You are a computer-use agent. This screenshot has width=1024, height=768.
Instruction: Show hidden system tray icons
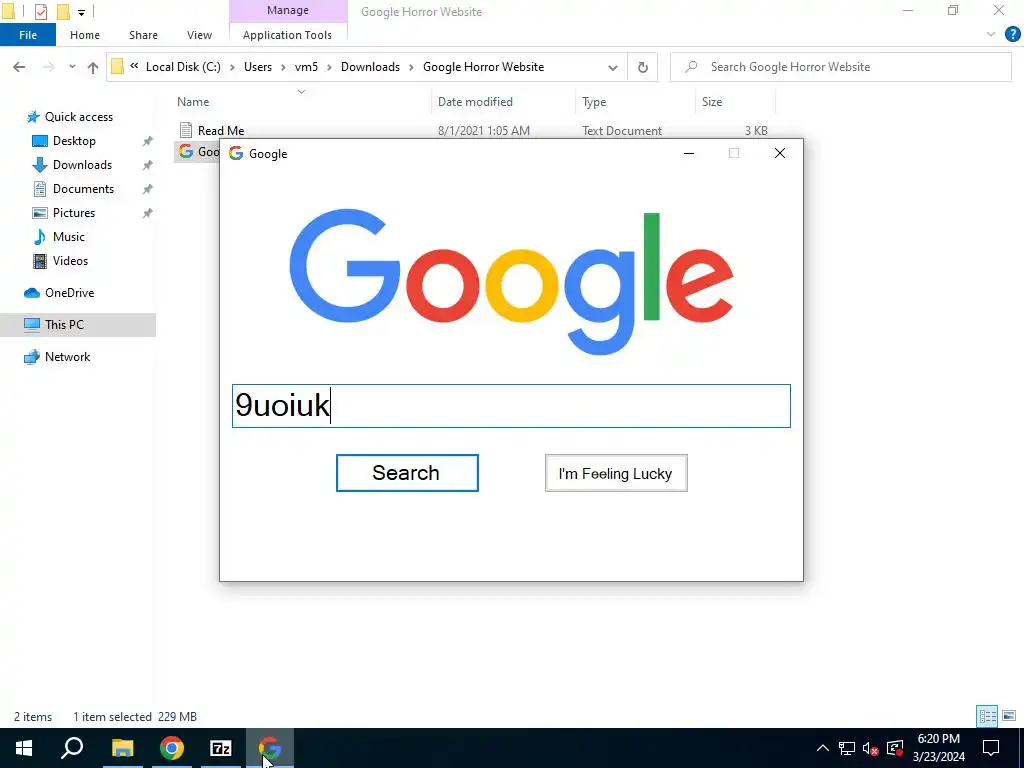823,748
